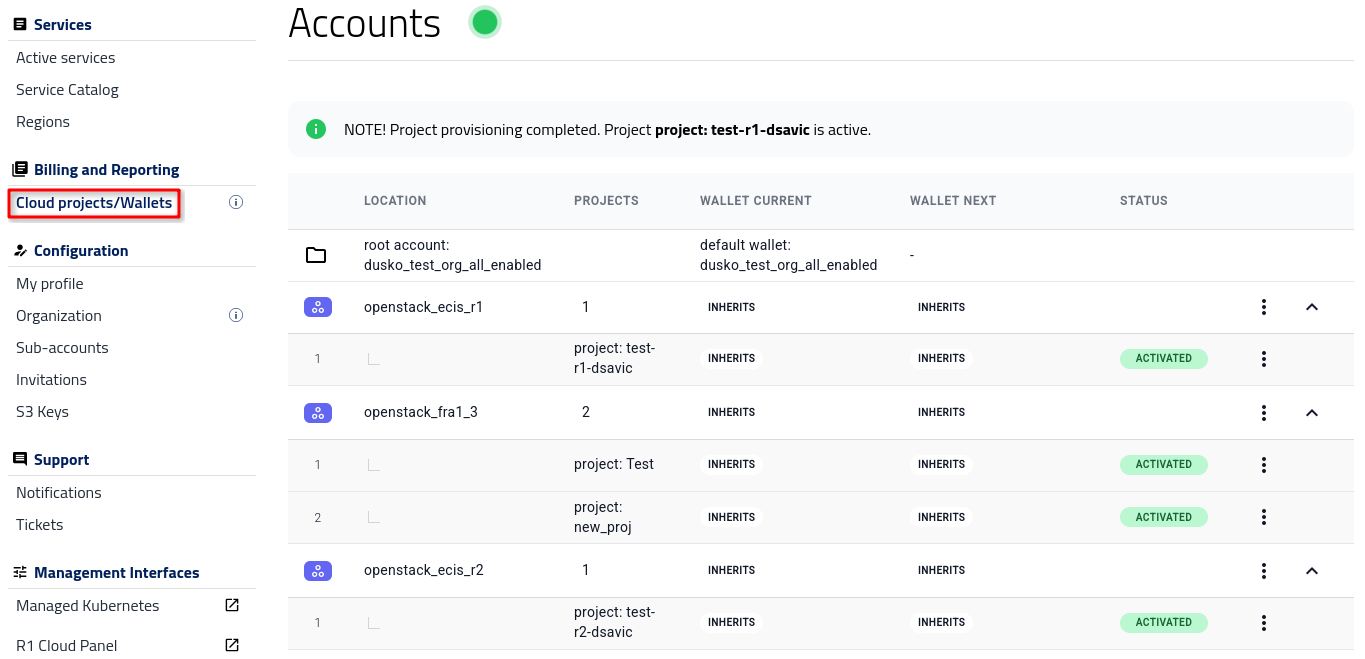The height and width of the screenshot is (659, 1365).
Task: Open Tickets page
Action: pos(40,525)
